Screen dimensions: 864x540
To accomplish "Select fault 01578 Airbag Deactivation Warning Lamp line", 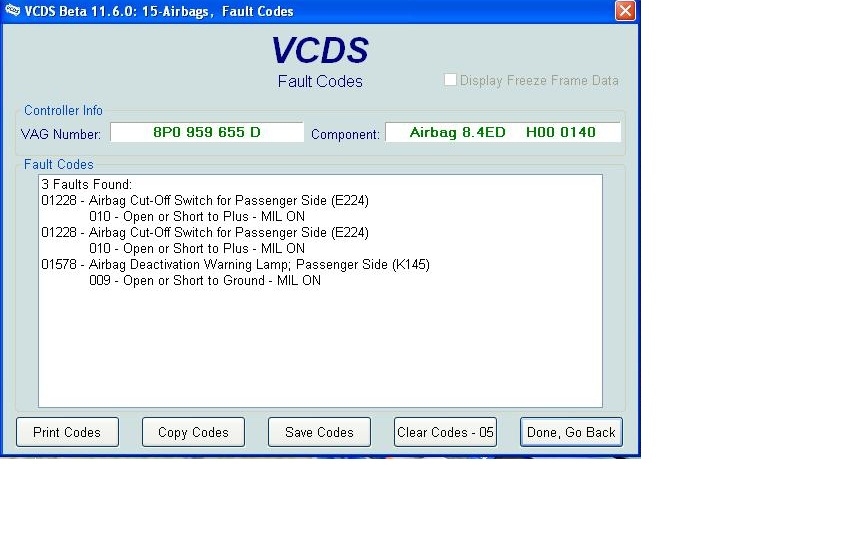I will pyautogui.click(x=235, y=264).
